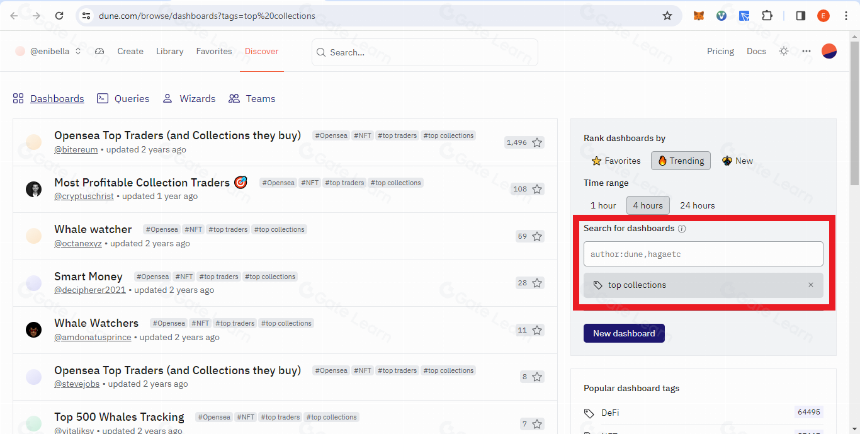The width and height of the screenshot is (860, 434).
Task: Click the New dashboard button
Action: pos(624,333)
